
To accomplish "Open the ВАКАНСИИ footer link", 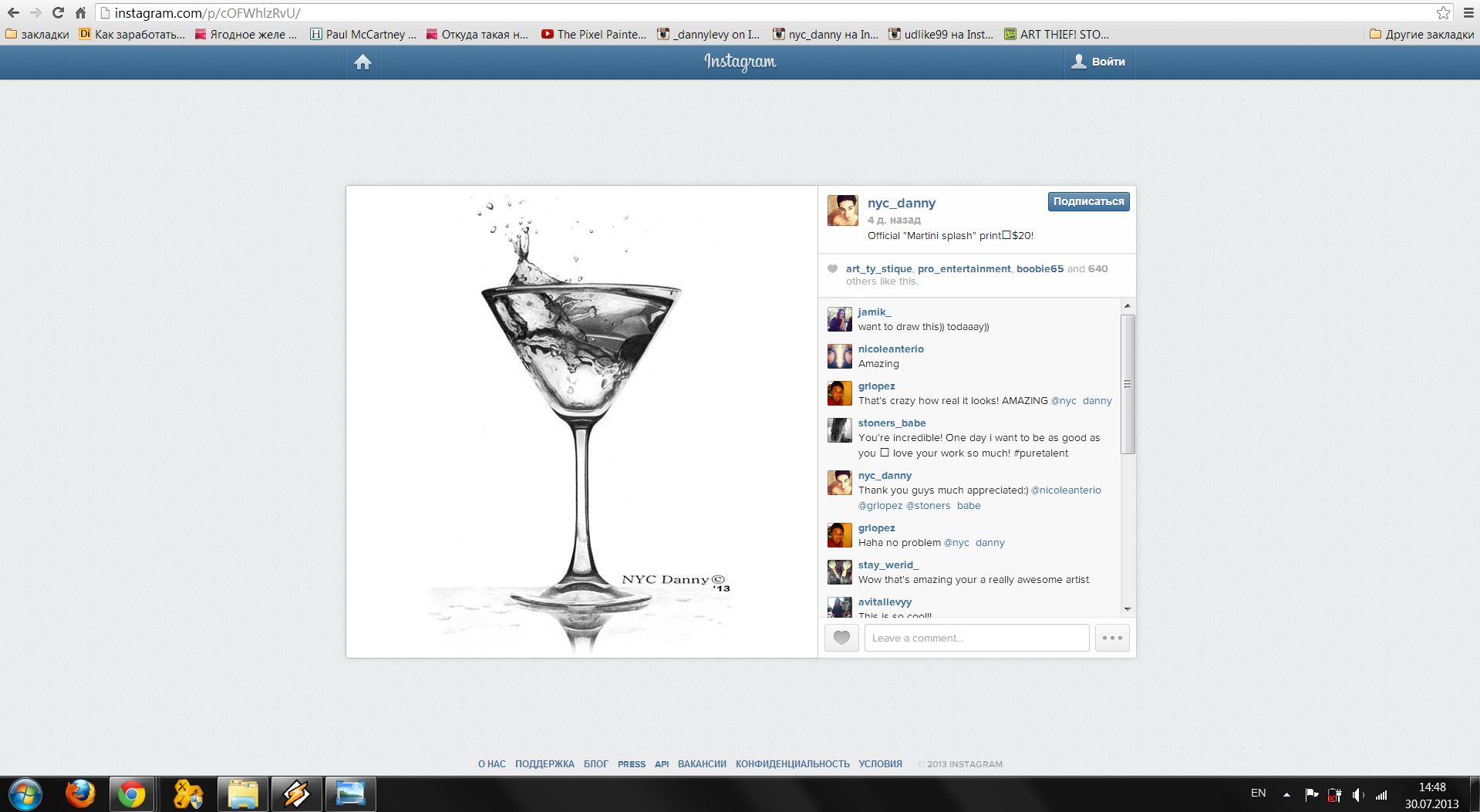I will click(x=702, y=764).
